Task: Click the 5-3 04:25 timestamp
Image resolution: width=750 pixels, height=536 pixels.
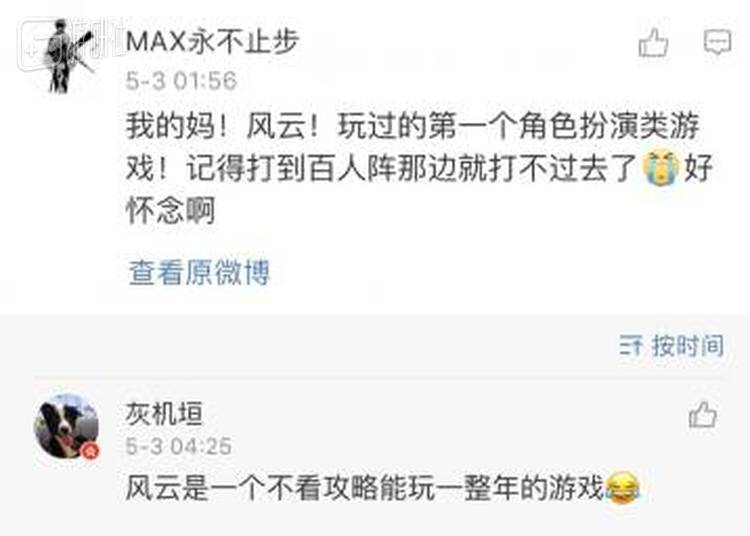Action: (x=179, y=446)
